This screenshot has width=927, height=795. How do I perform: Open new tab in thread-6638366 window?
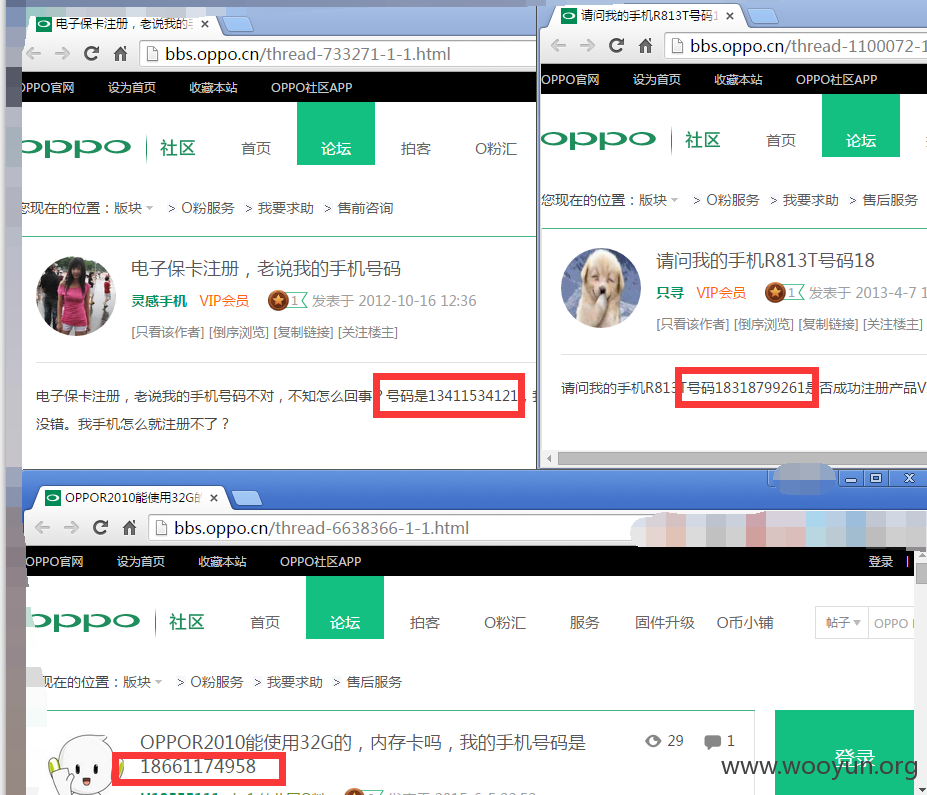[x=247, y=498]
